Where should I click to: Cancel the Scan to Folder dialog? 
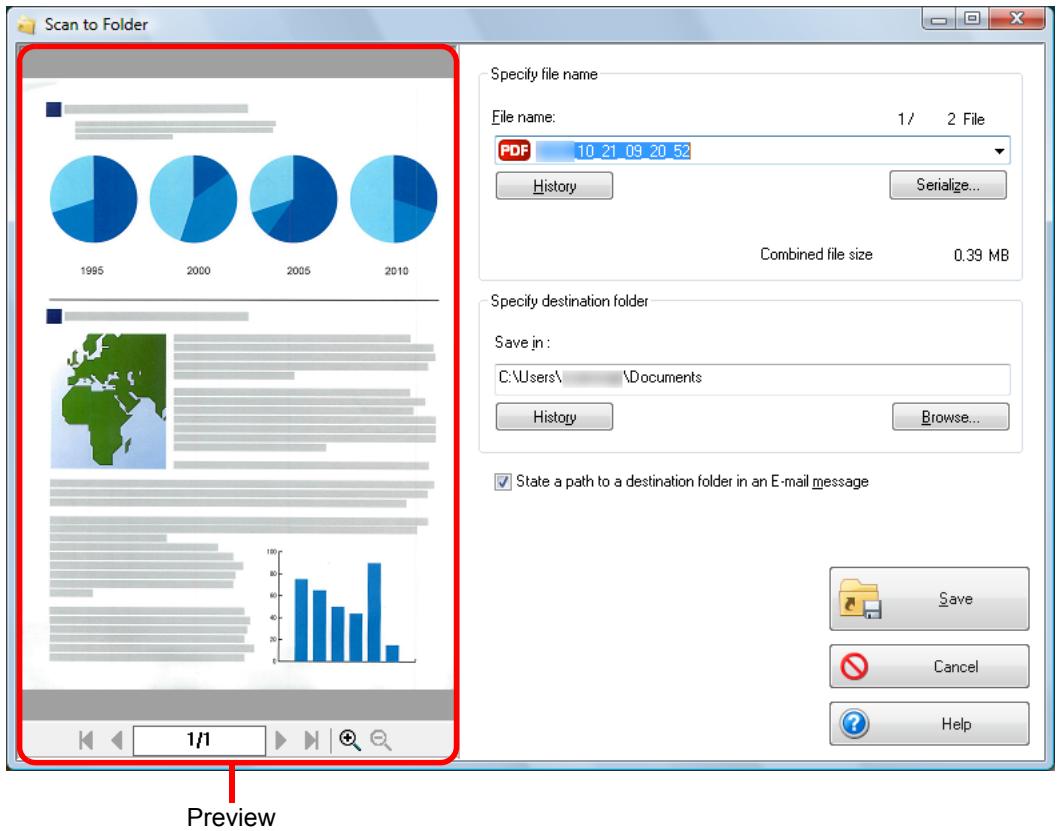click(x=929, y=667)
